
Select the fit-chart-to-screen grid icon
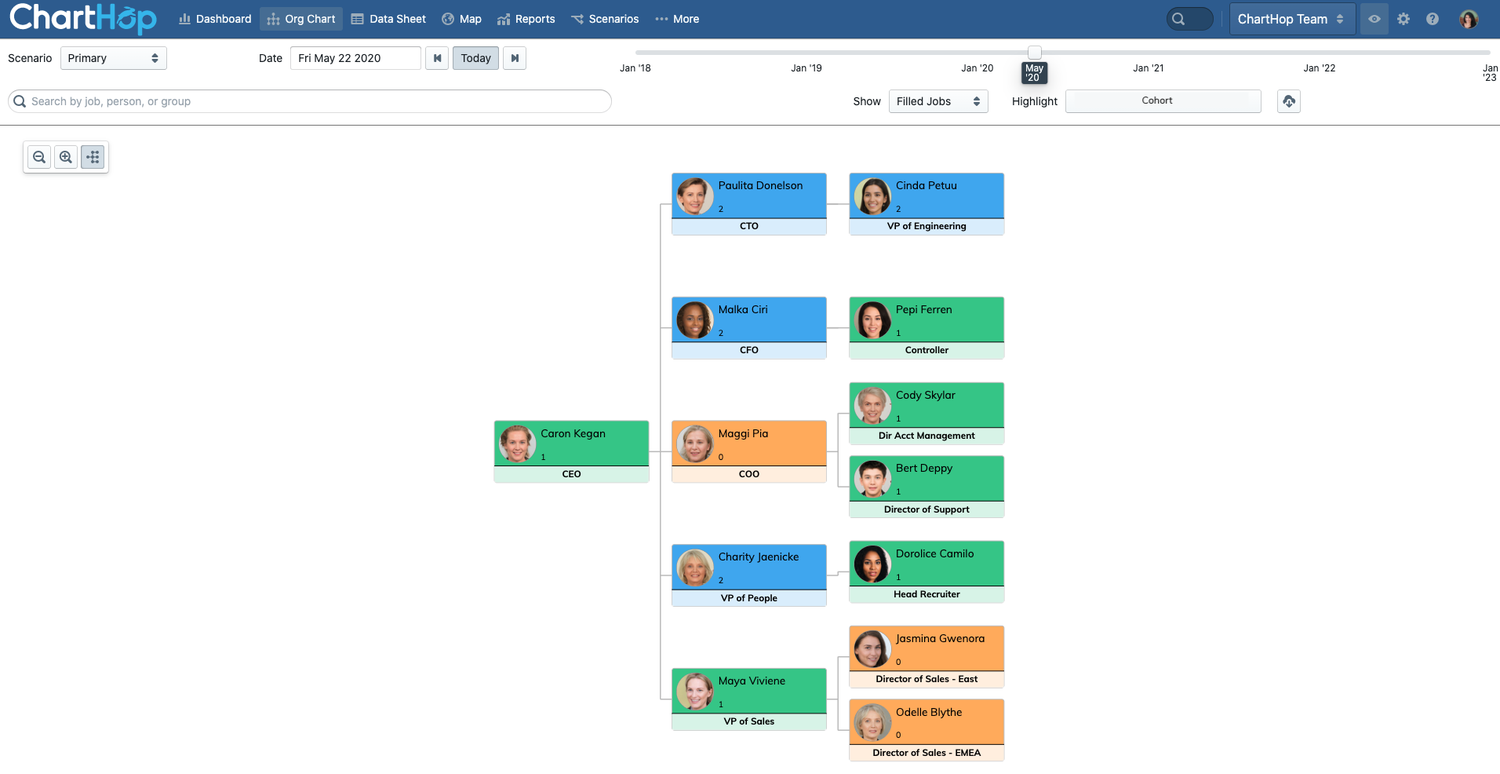pos(92,157)
